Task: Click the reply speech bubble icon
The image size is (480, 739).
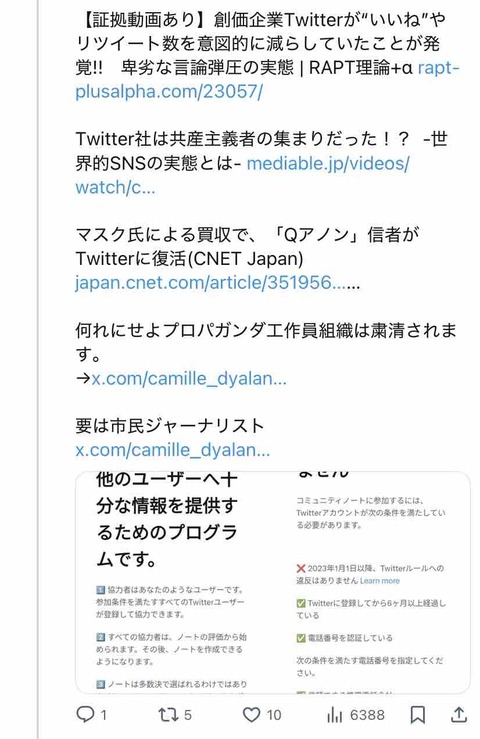Action: (85, 714)
